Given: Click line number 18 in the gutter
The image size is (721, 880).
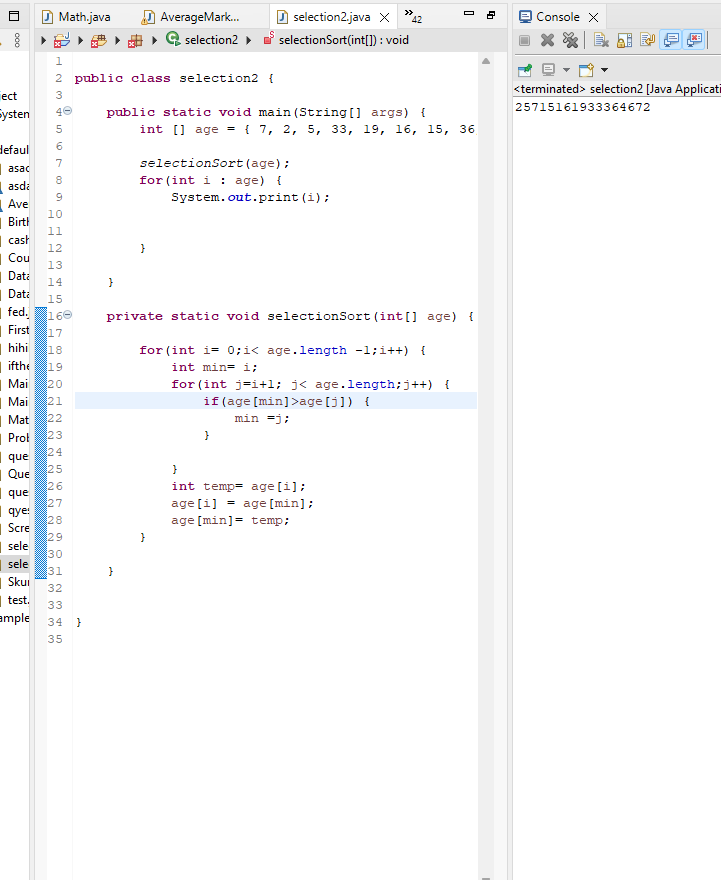Looking at the screenshot, I should point(55,350).
